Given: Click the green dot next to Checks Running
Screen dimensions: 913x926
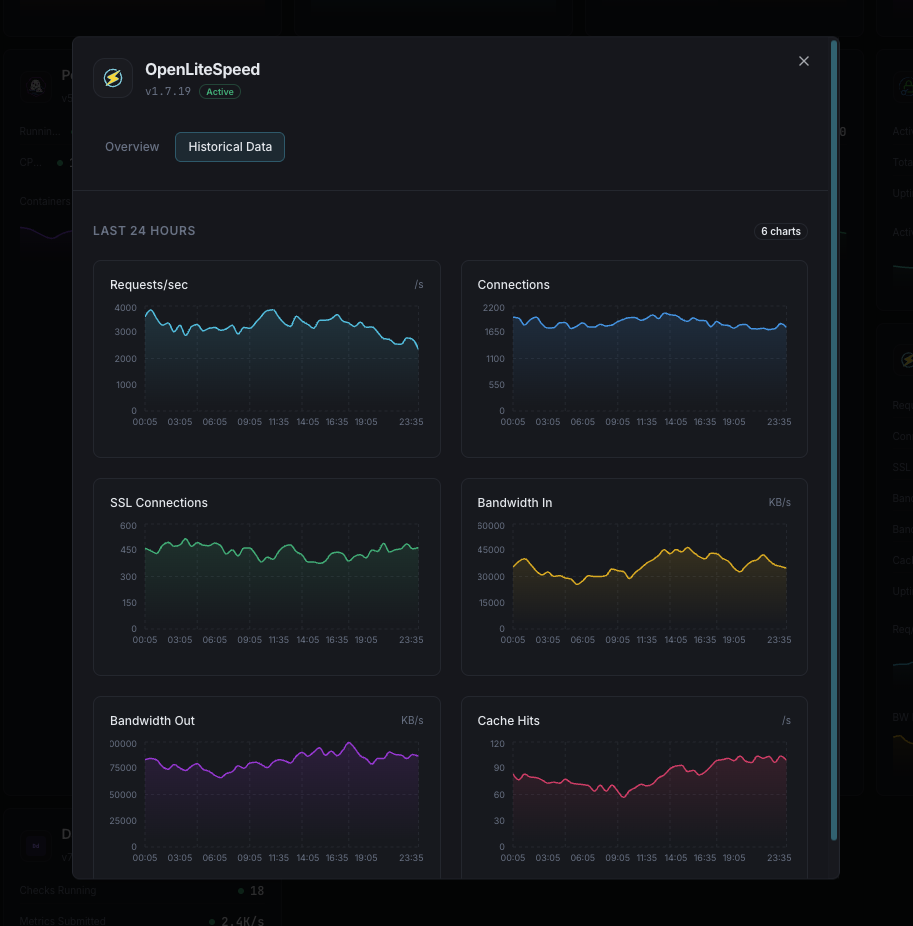Looking at the screenshot, I should coord(240,890).
